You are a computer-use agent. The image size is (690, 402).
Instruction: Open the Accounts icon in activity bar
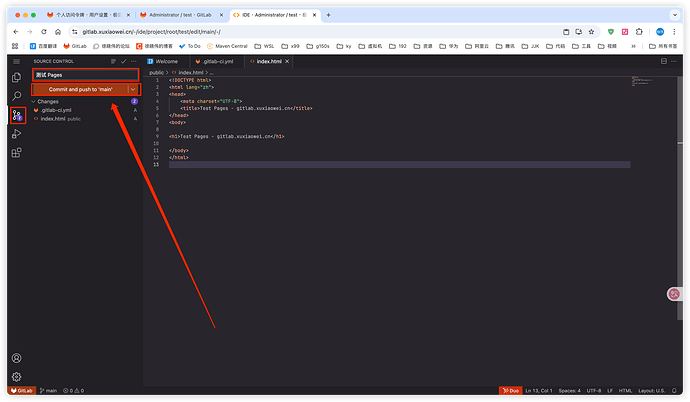[x=16, y=358]
